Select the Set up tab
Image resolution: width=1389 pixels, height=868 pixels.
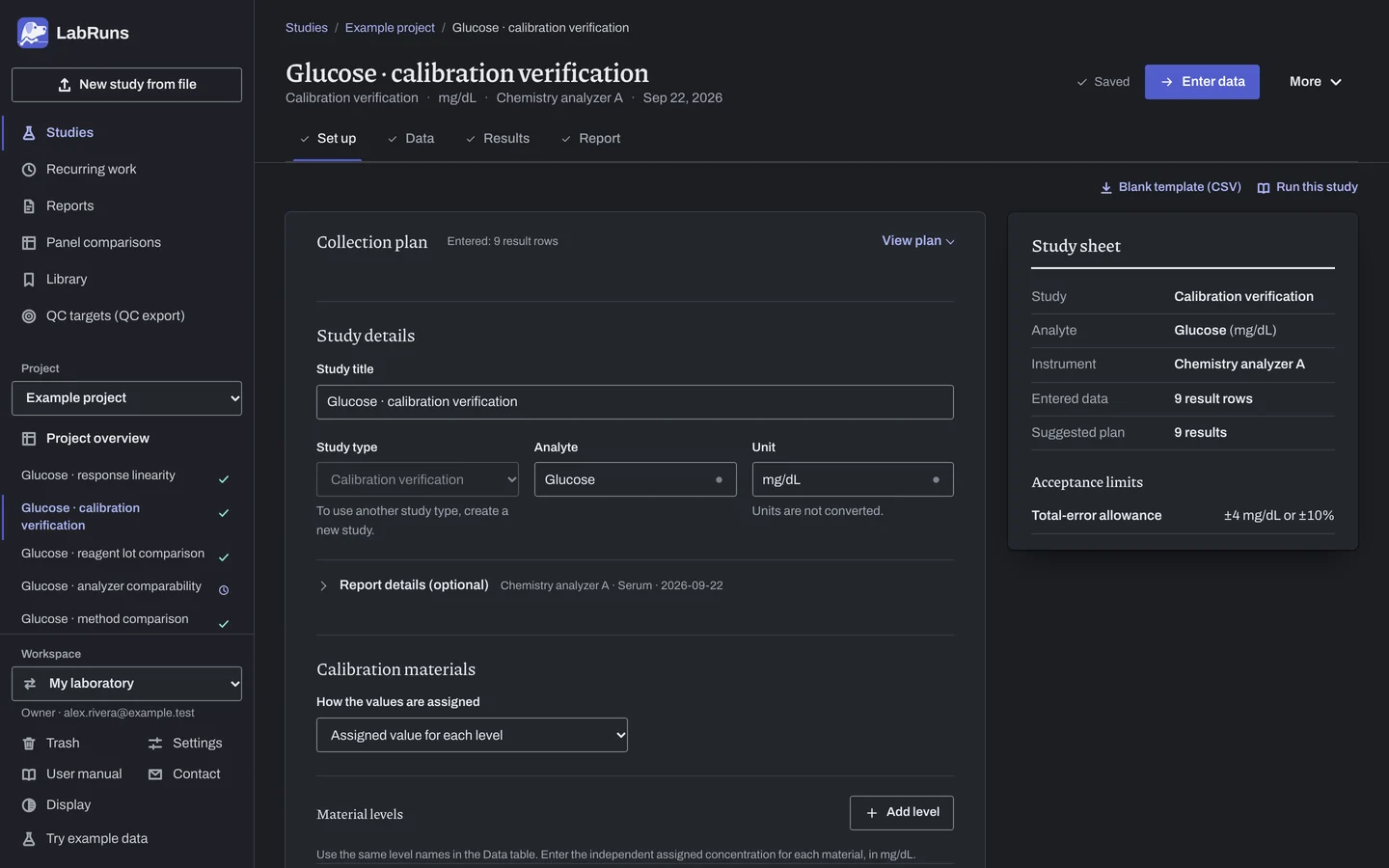pos(327,139)
